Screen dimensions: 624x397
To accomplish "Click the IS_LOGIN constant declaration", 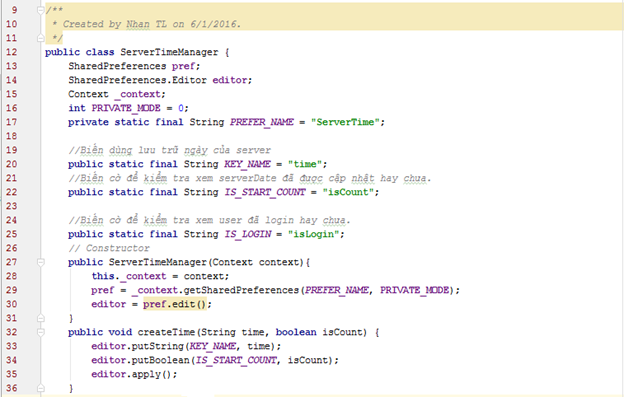I will pyautogui.click(x=248, y=234).
